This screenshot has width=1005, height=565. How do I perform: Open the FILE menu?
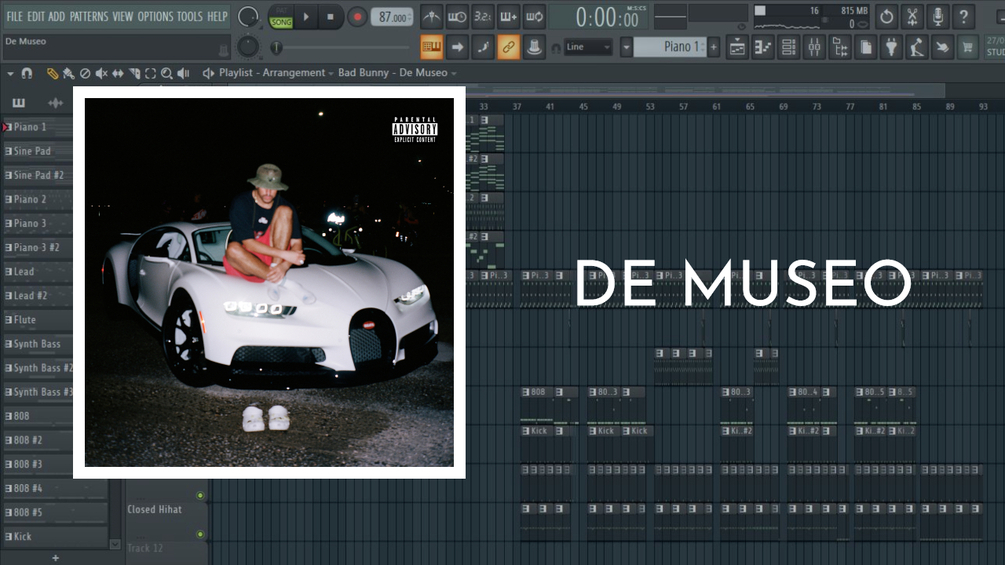tap(14, 17)
